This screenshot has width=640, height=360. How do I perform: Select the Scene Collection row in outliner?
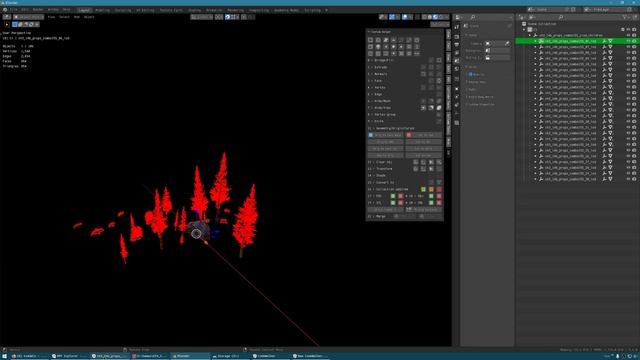click(542, 24)
